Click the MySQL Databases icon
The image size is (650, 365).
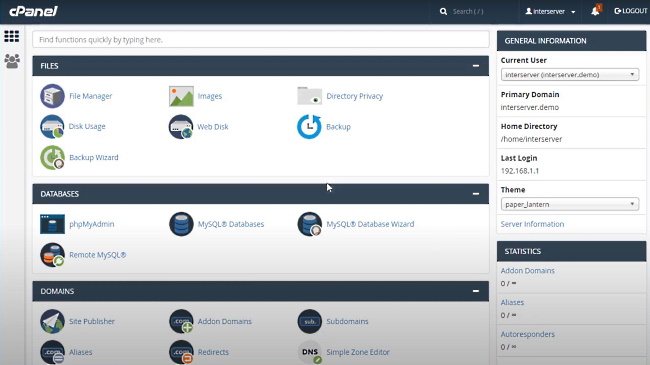pos(181,224)
